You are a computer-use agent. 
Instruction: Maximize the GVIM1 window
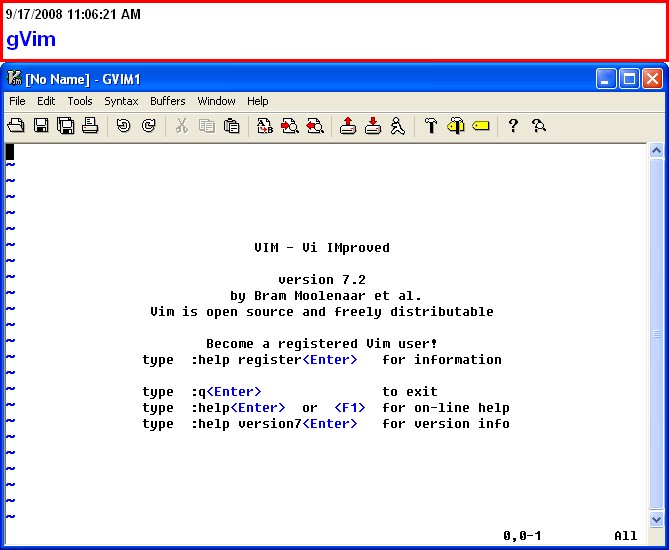click(x=629, y=79)
